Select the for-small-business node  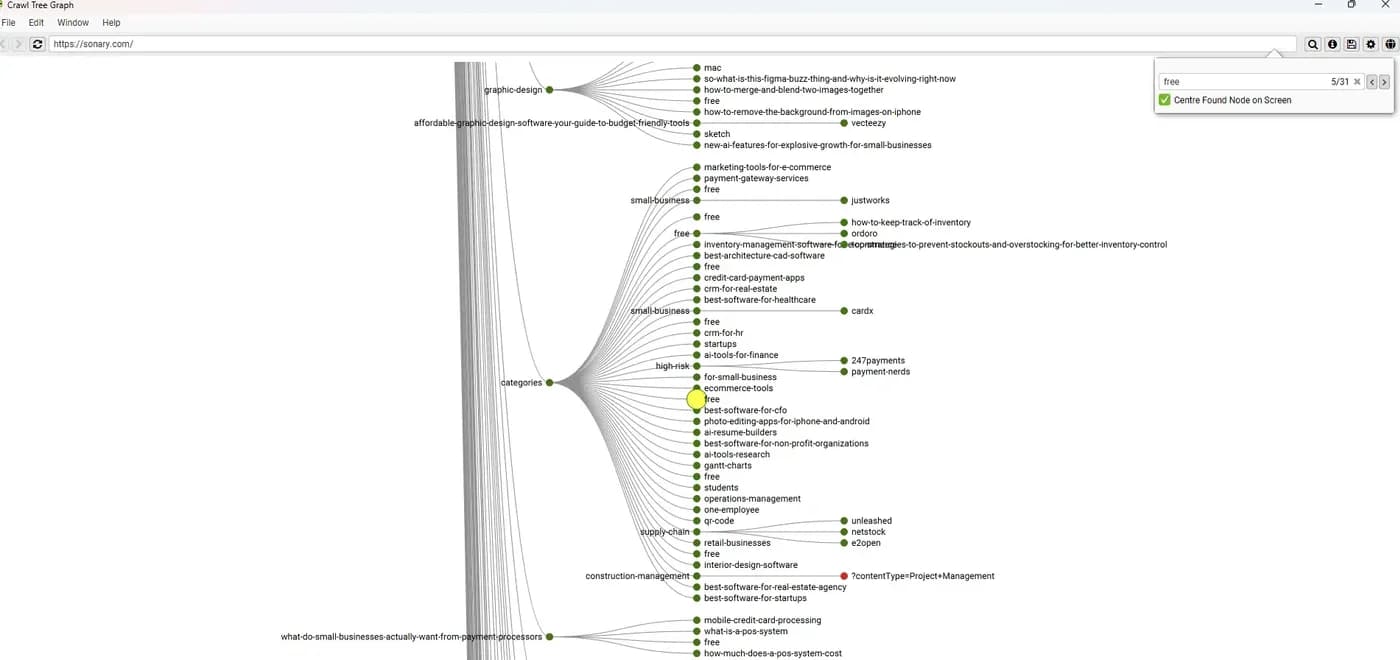[x=740, y=377]
